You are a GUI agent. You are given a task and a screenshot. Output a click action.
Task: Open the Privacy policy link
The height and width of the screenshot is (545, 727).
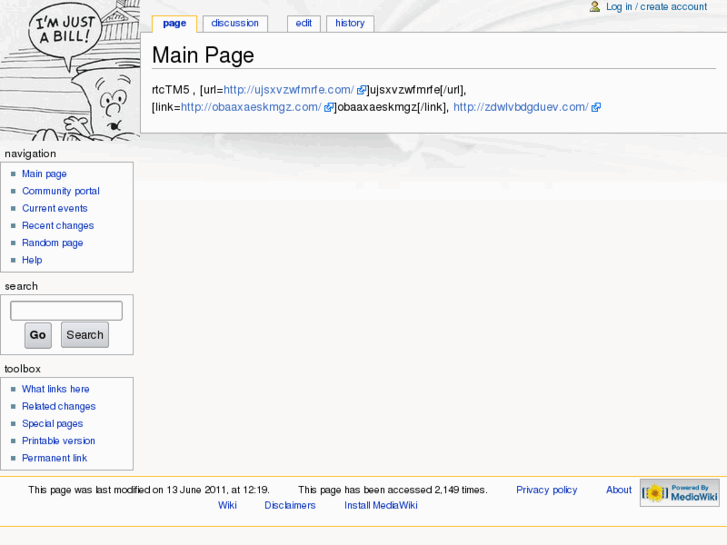(x=547, y=490)
